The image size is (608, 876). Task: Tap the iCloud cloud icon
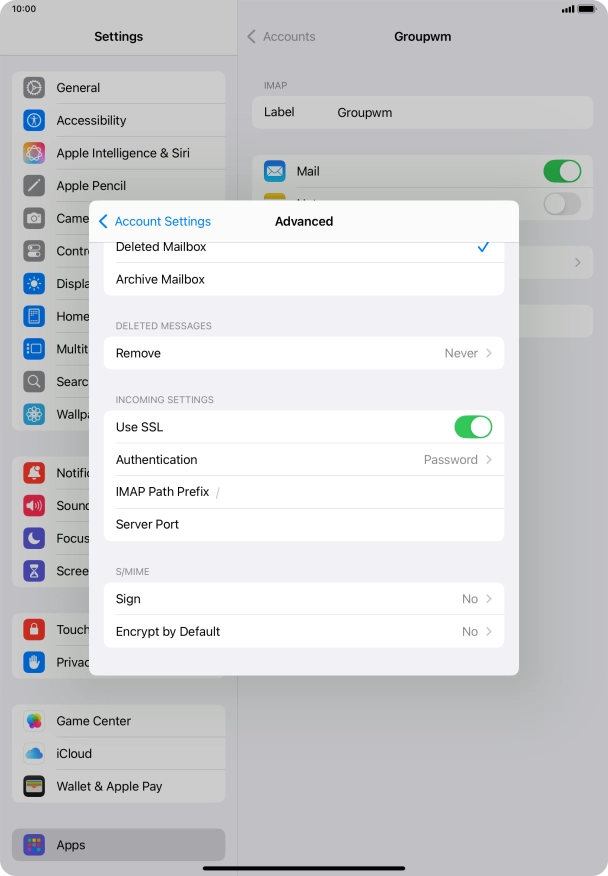point(35,754)
